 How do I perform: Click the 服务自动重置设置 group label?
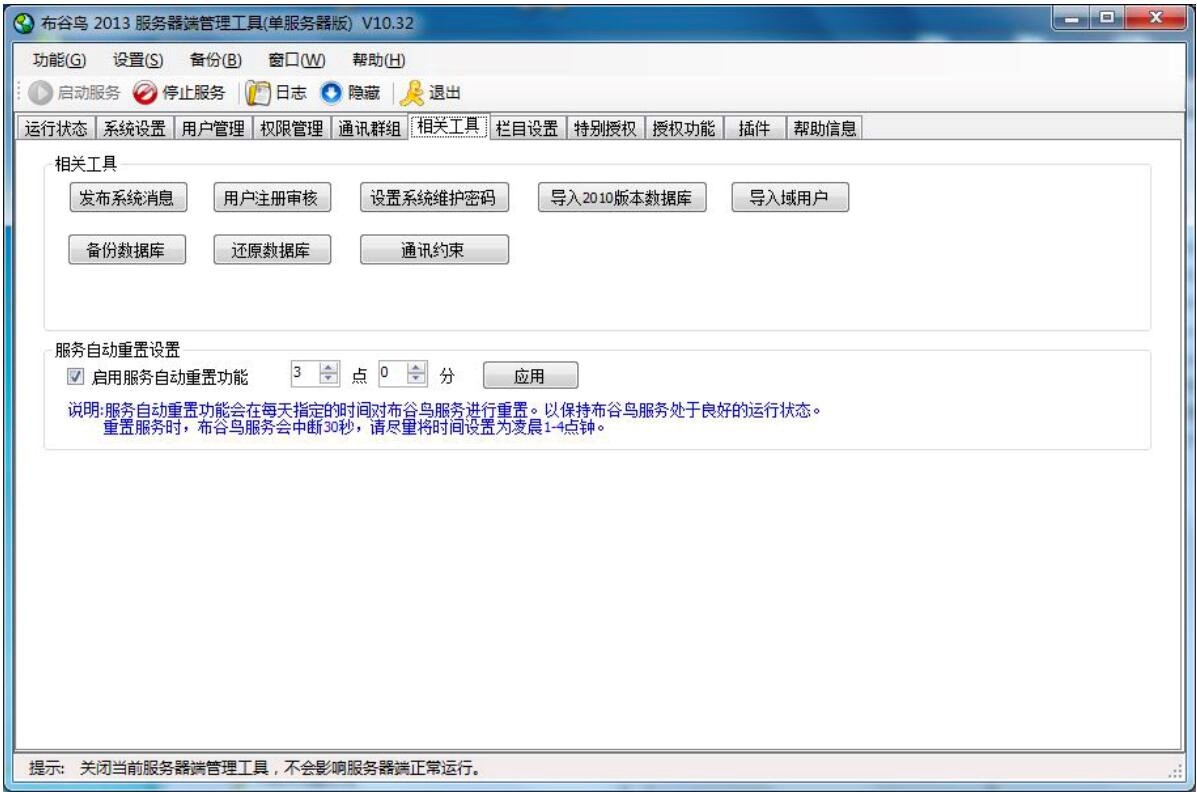click(x=117, y=351)
